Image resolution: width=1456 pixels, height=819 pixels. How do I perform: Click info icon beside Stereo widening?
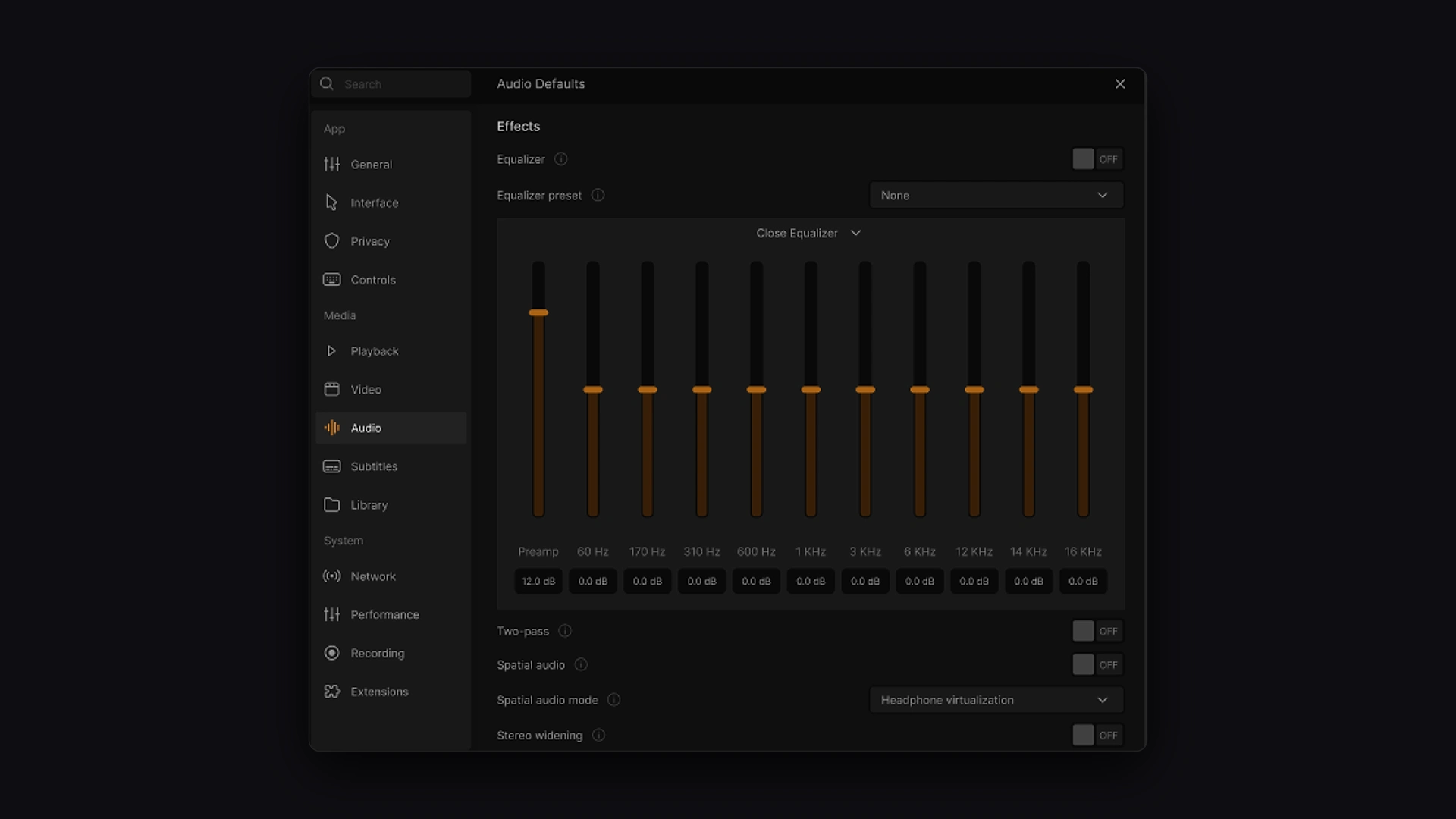(x=598, y=735)
